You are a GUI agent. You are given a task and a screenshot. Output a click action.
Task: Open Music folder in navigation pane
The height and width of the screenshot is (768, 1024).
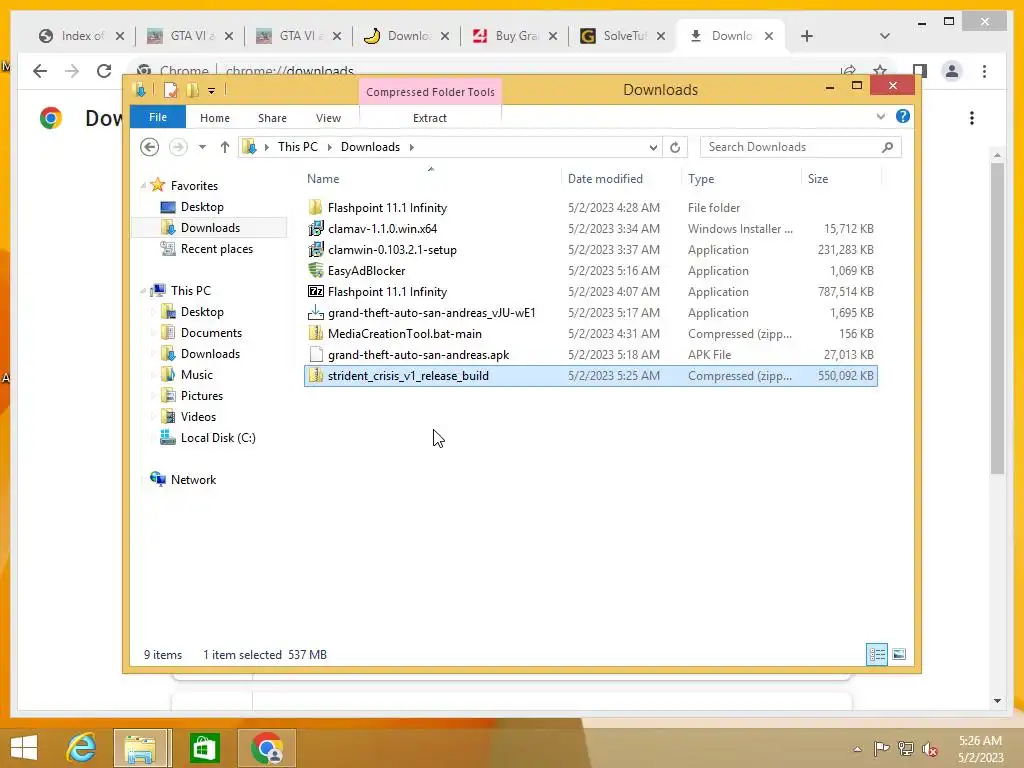197,374
